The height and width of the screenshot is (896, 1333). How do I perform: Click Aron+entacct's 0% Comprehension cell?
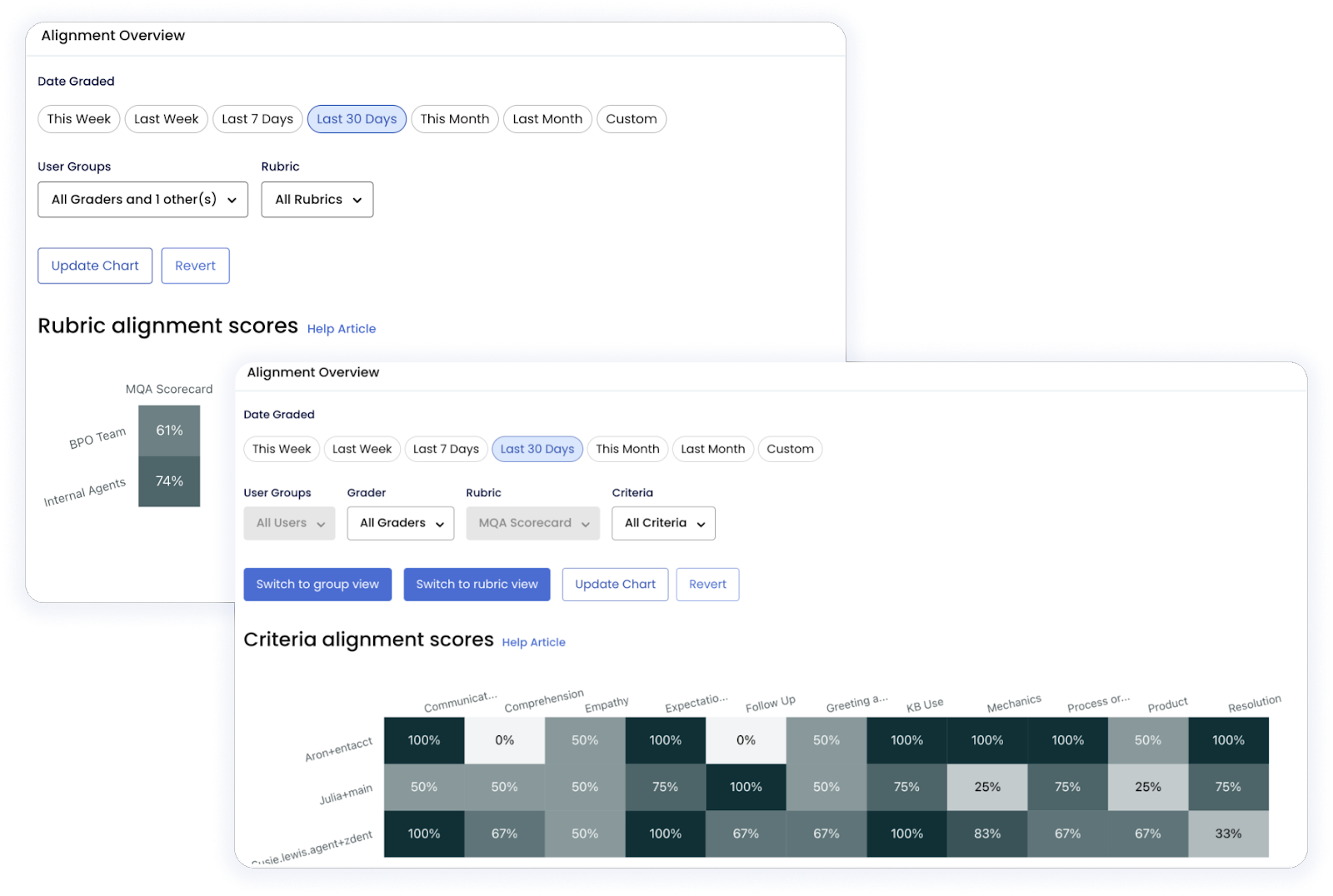click(504, 739)
